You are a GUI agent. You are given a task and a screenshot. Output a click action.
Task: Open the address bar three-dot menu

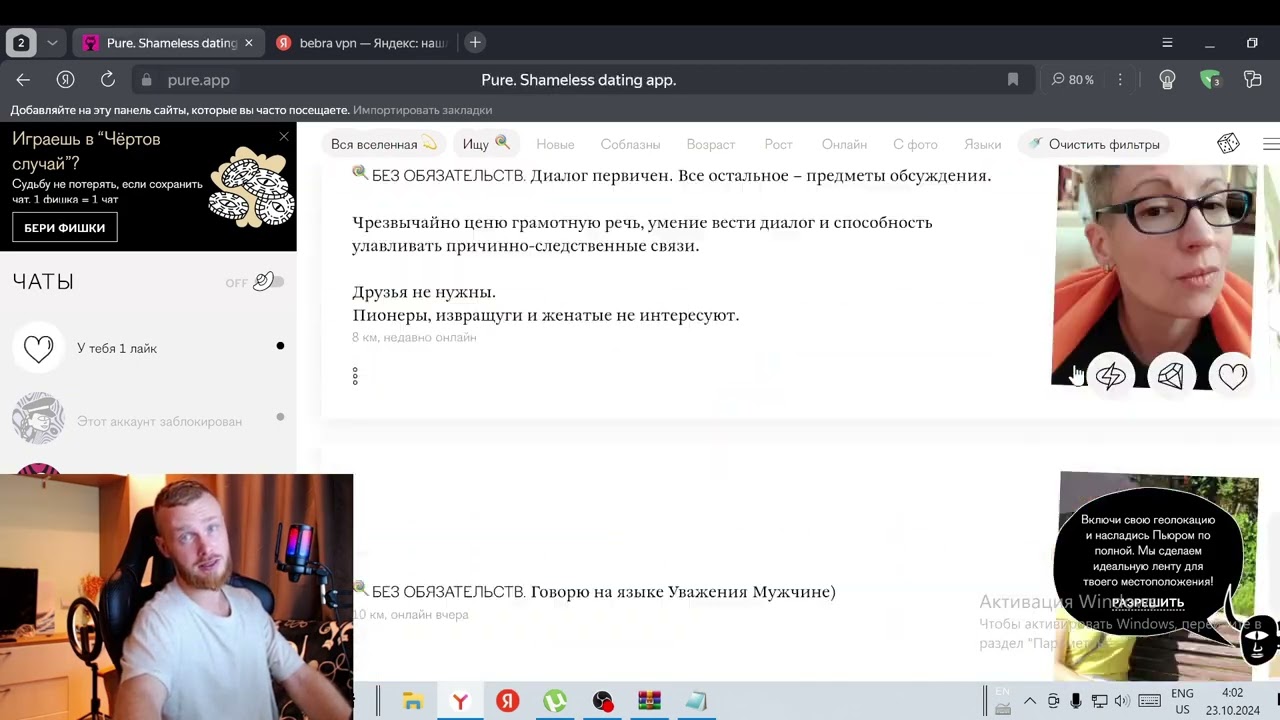point(1120,80)
